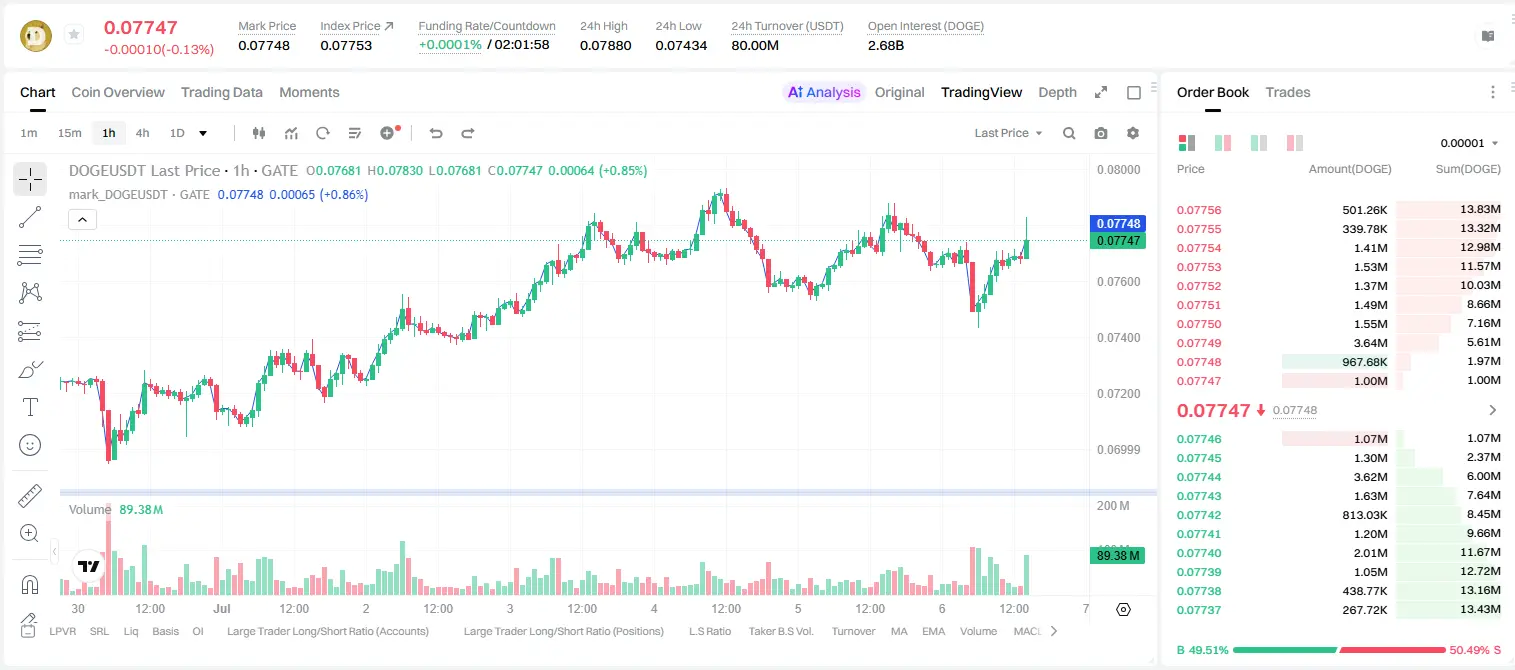Add DOGE to favorites star
Image resolution: width=1515 pixels, height=670 pixels.
click(x=74, y=35)
